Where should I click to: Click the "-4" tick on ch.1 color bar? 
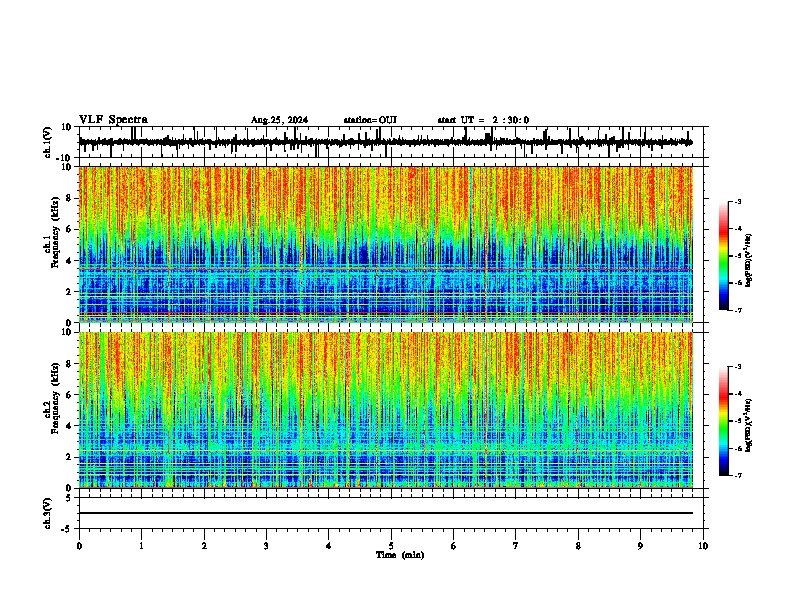[x=737, y=229]
